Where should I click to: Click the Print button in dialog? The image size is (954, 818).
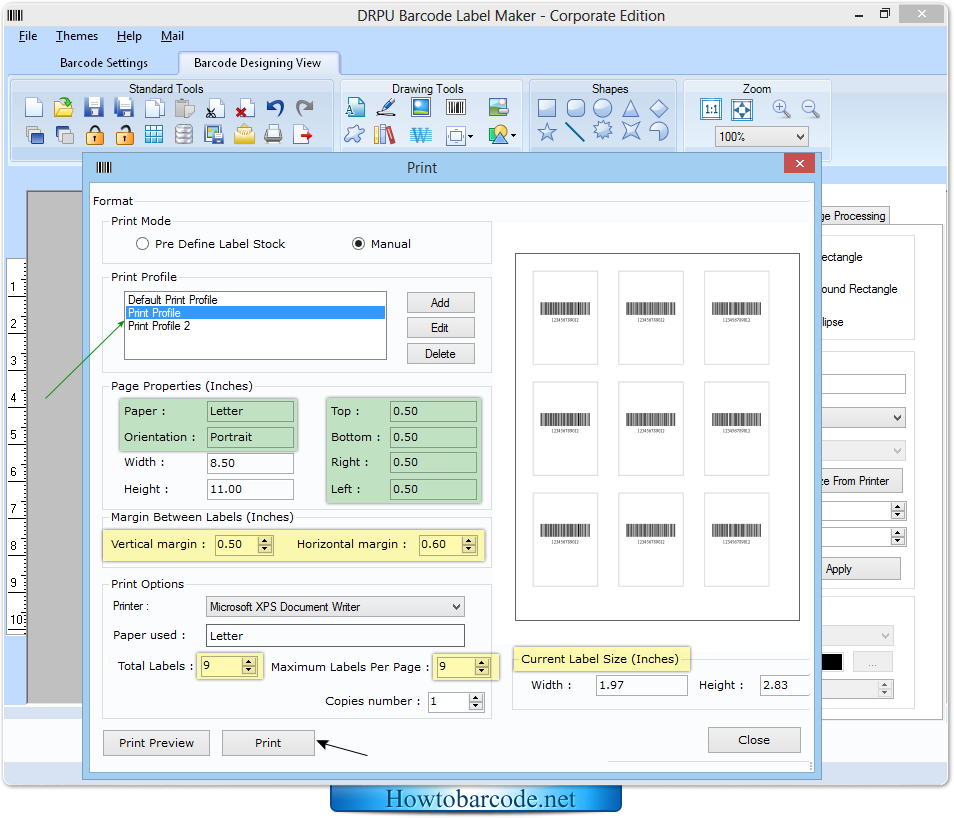pos(268,743)
